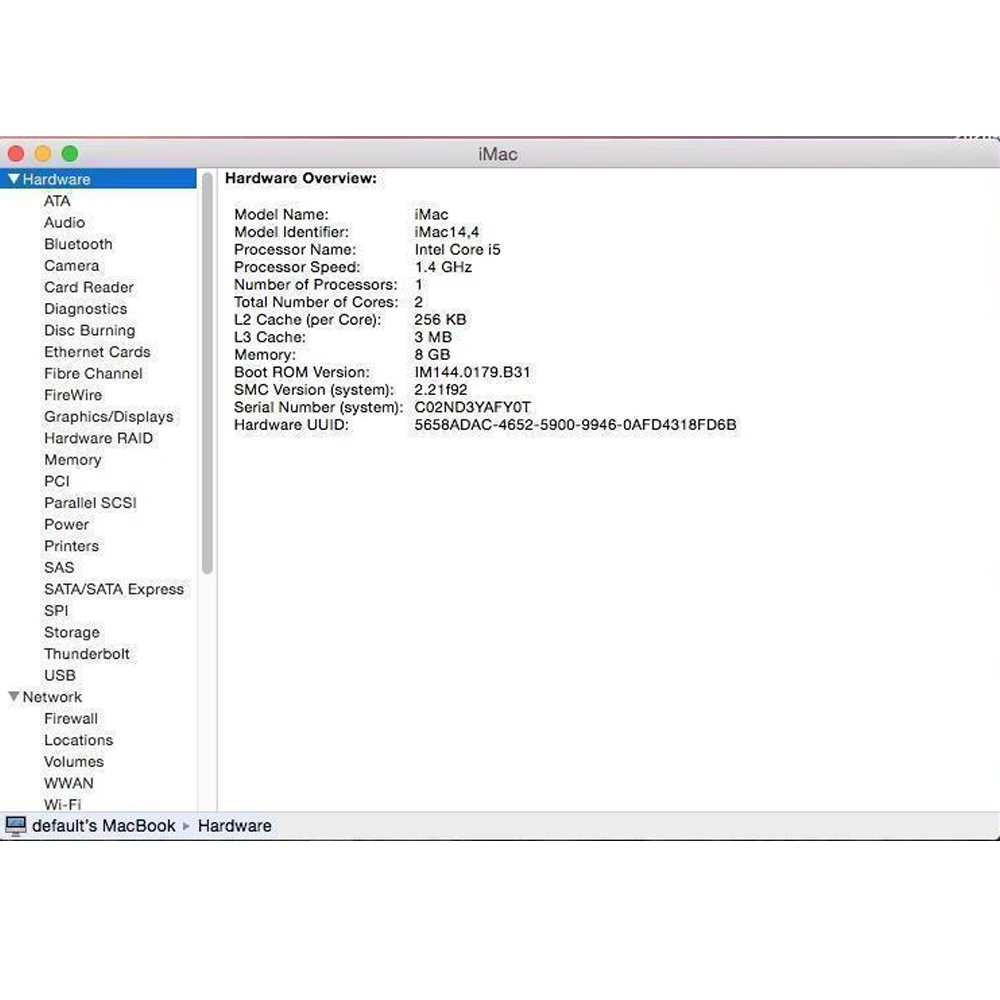This screenshot has height=1000, width=1000.
Task: Open the Parallel SCSI entry
Action: [x=90, y=503]
